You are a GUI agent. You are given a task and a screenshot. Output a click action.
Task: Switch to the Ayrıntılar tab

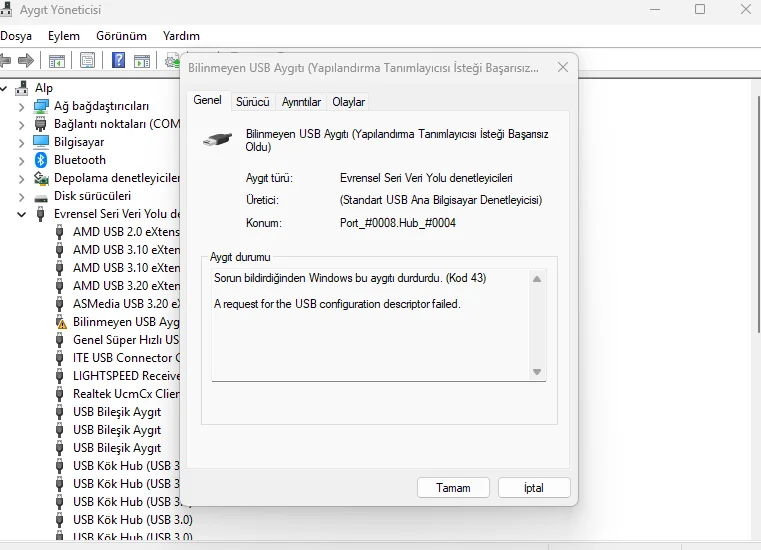coord(301,102)
